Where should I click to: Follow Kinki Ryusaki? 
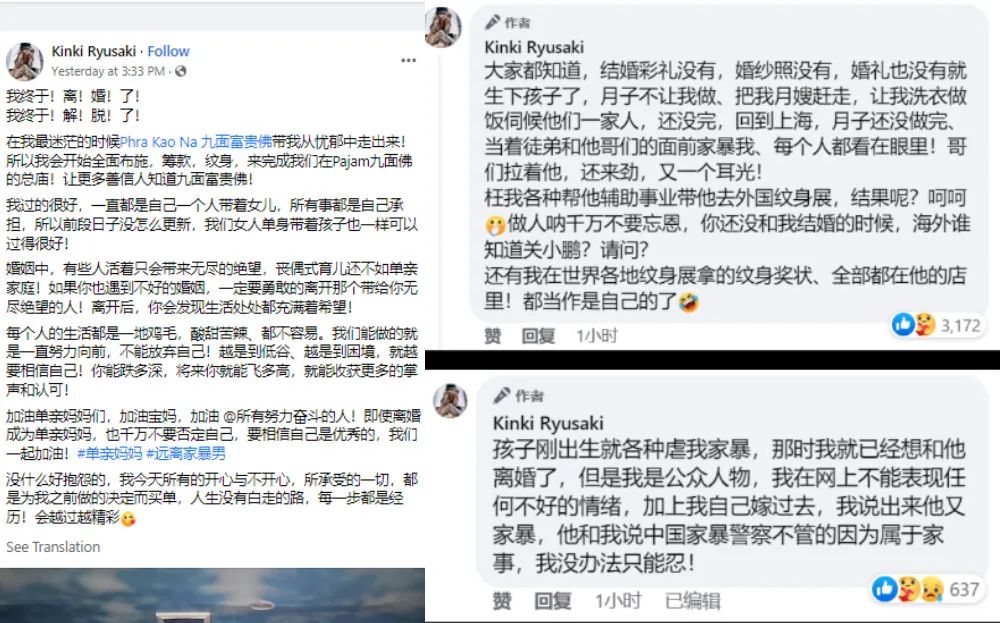click(168, 51)
